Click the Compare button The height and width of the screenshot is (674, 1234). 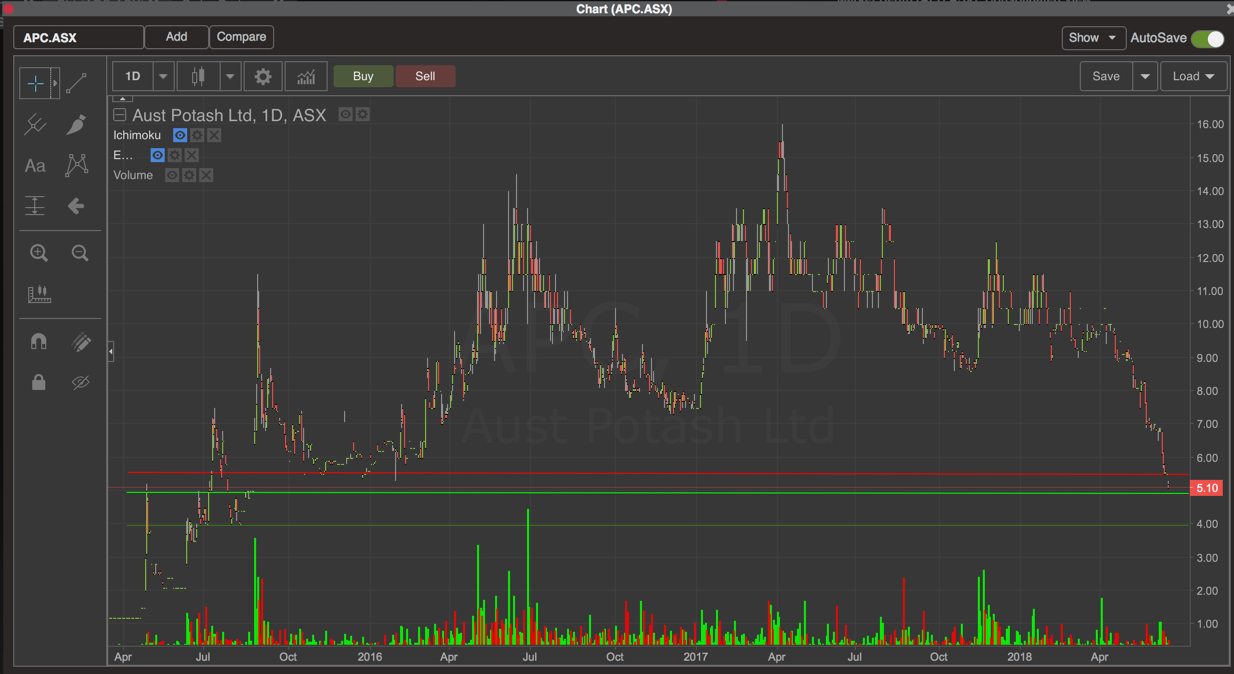[x=242, y=37]
